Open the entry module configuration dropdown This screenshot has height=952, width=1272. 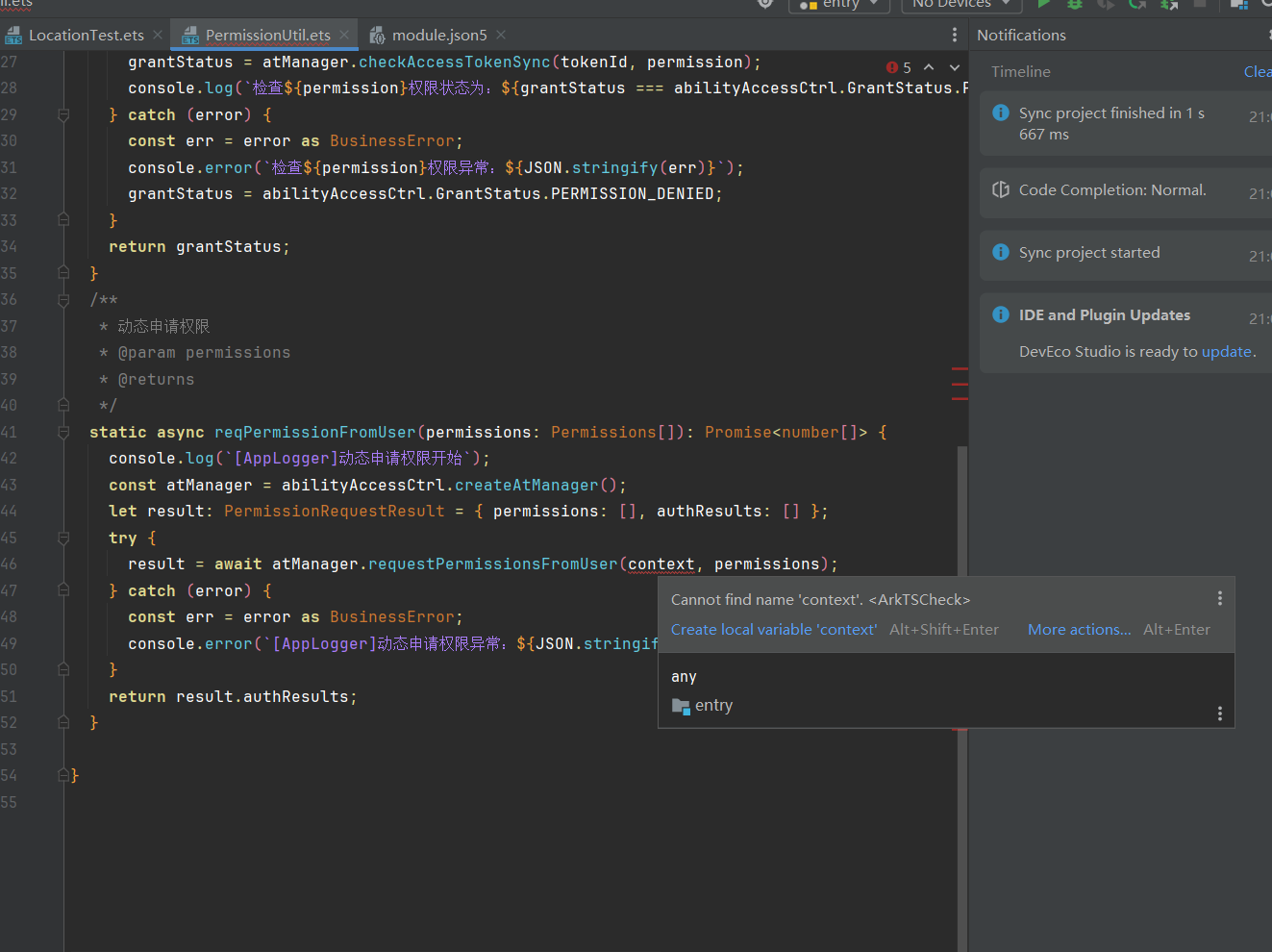pyautogui.click(x=838, y=5)
